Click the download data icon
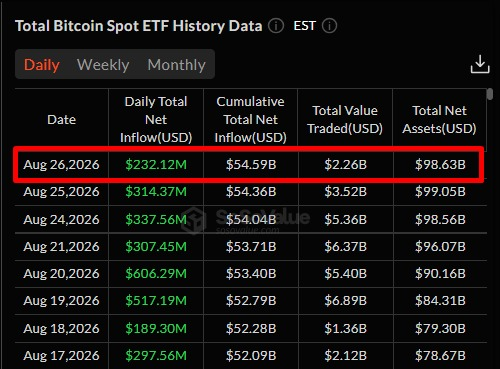This screenshot has width=500, height=369. 480,64
